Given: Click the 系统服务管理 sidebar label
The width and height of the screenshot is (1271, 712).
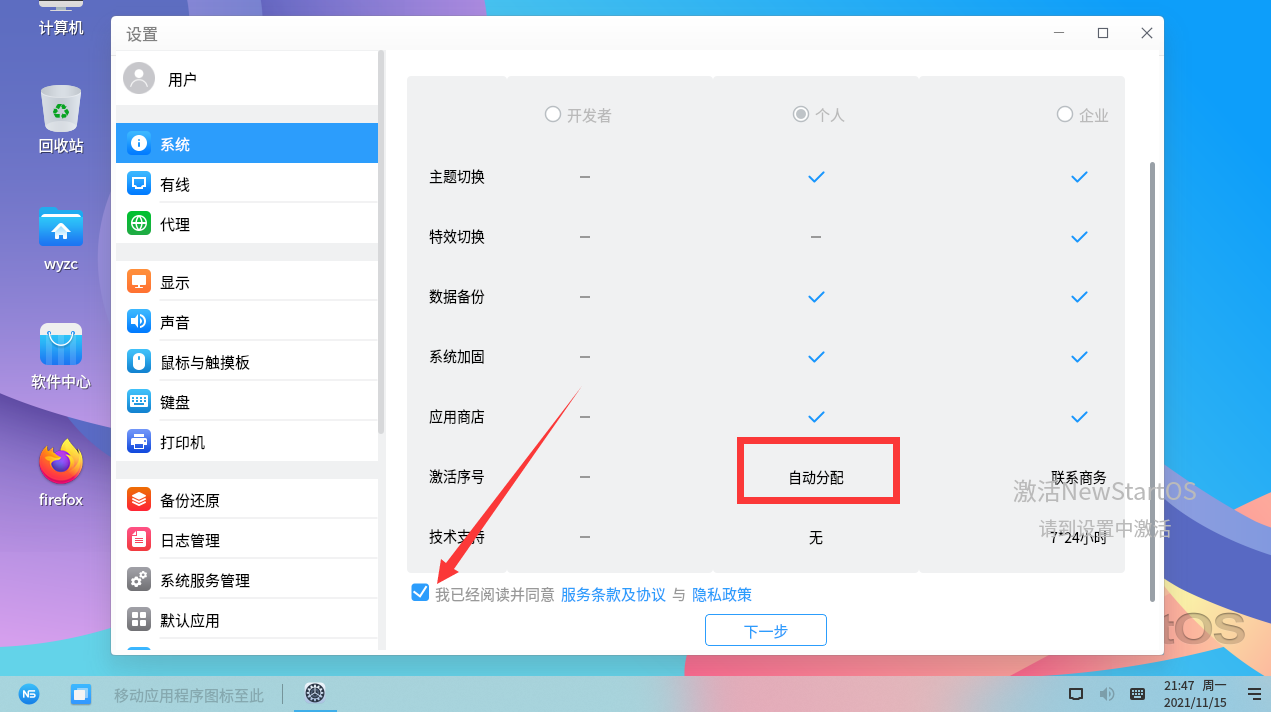Looking at the screenshot, I should tap(205, 581).
